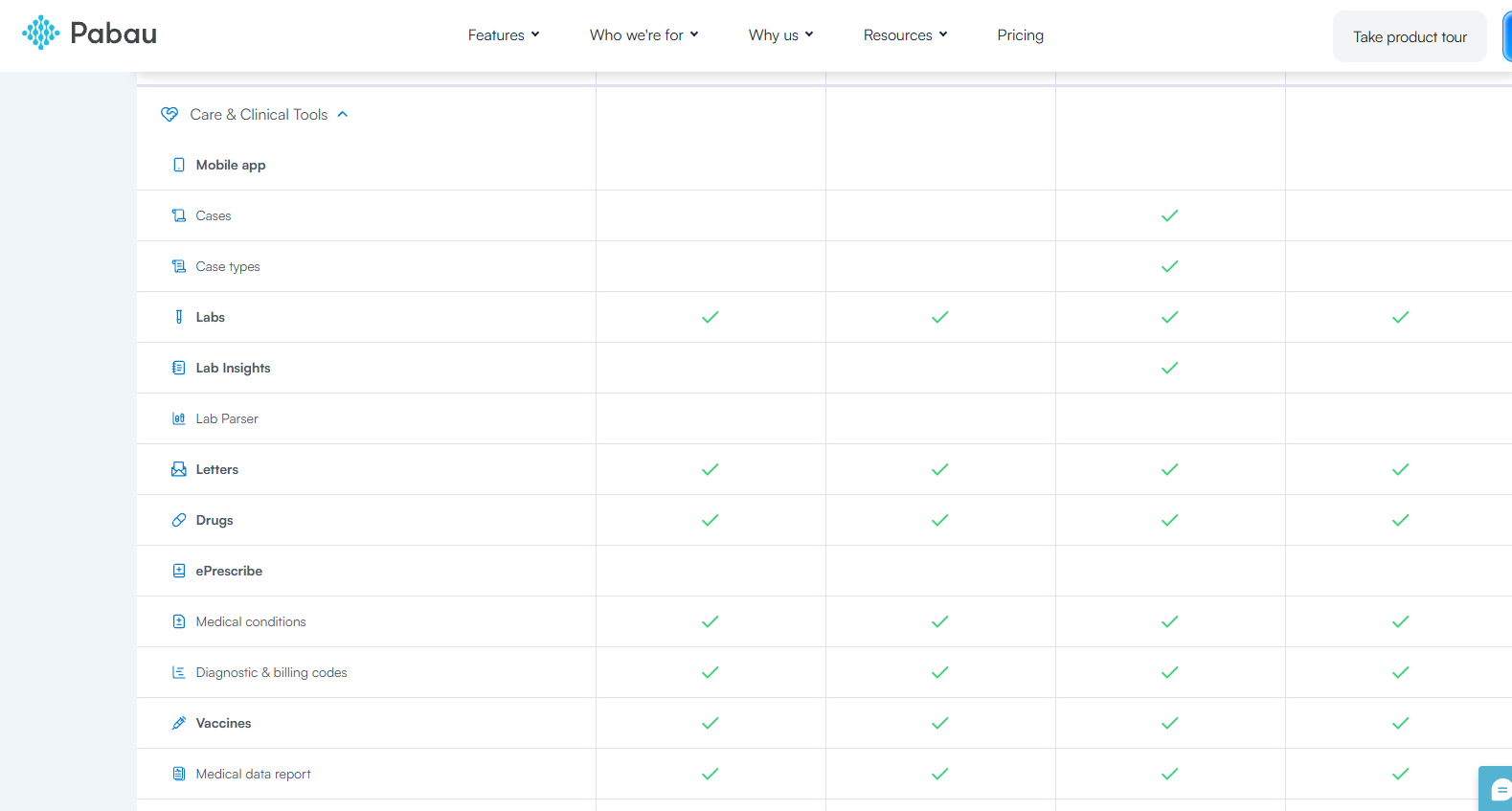The image size is (1512, 811).
Task: Click the Drugs pill icon
Action: point(179,520)
